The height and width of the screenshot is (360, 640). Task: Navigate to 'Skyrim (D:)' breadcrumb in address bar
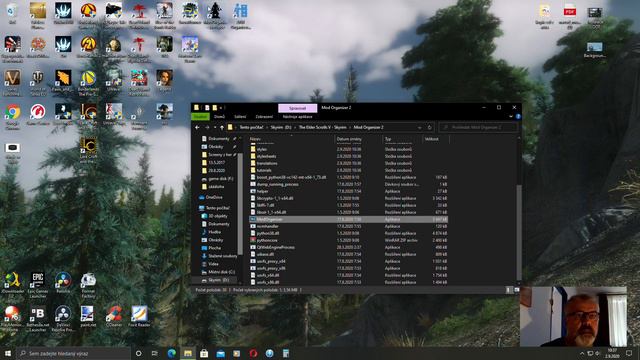tap(281, 127)
